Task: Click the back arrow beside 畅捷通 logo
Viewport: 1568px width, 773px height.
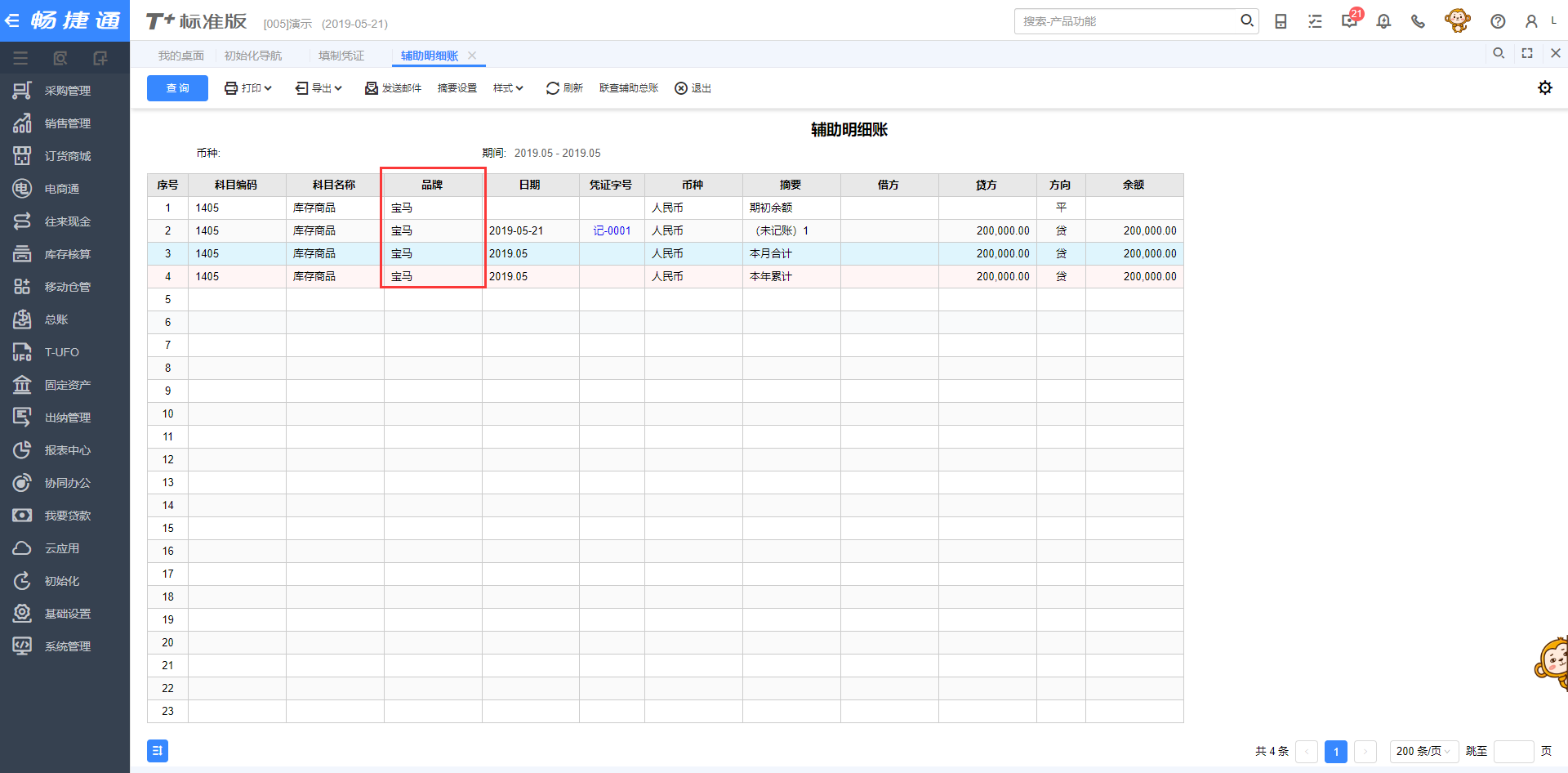Action: [12, 20]
